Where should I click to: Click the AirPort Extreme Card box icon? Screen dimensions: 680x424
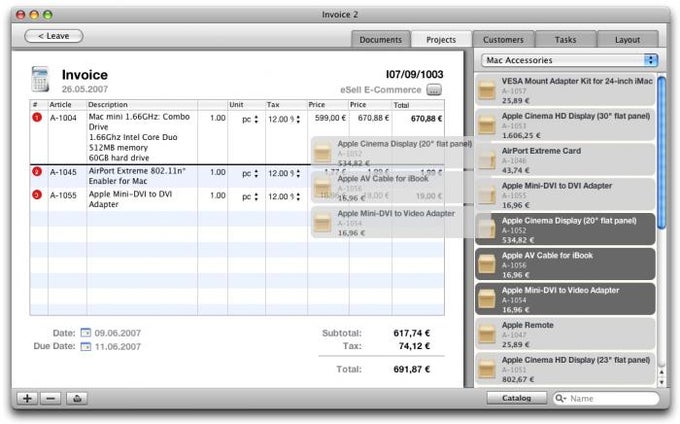tap(487, 160)
